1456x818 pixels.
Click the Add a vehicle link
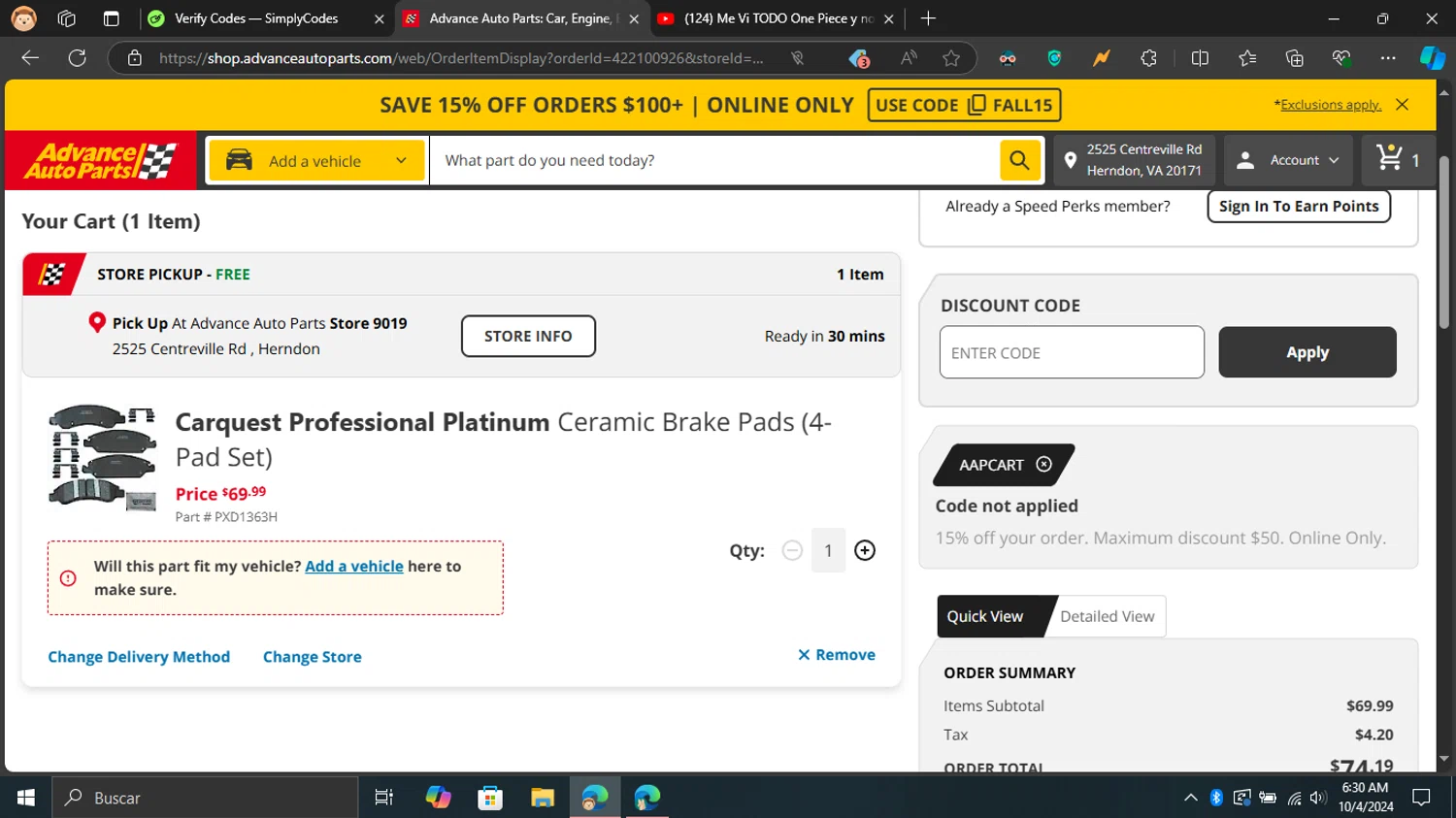click(x=354, y=566)
